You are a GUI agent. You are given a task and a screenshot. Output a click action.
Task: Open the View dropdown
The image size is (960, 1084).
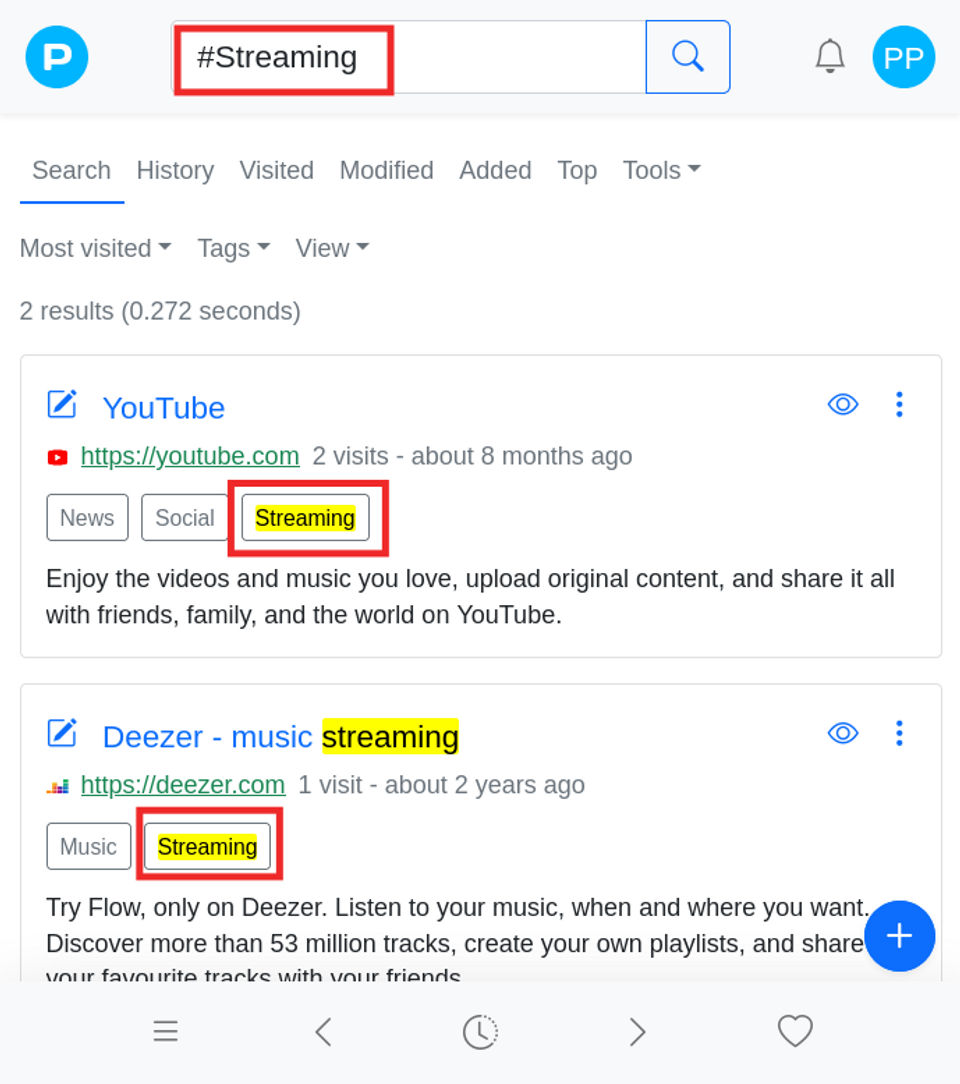click(332, 248)
